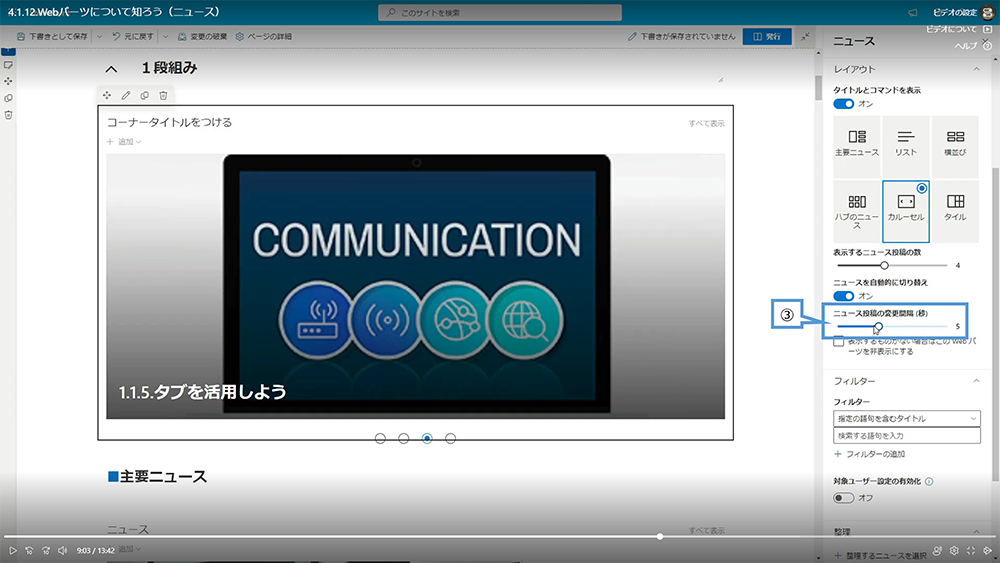Click the section duplicate icon in left rail
The width and height of the screenshot is (1000, 563).
(8, 98)
